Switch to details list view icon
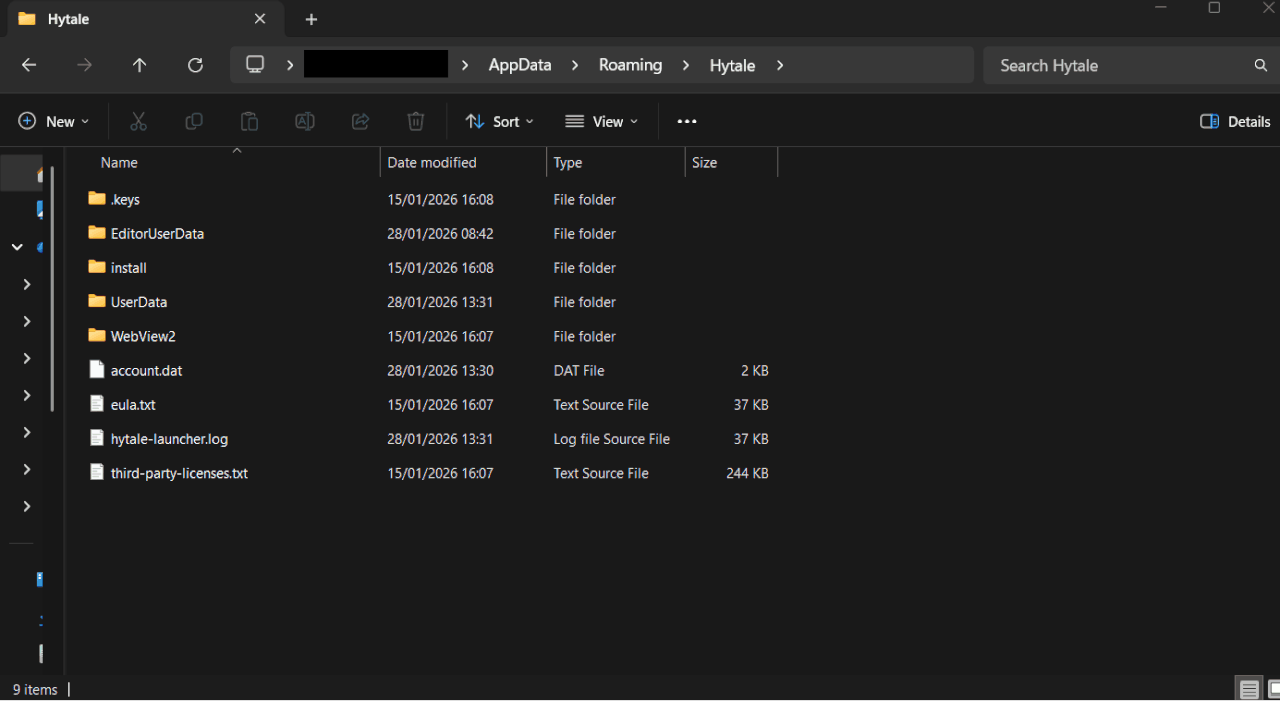The height and width of the screenshot is (701, 1280). pos(1249,689)
